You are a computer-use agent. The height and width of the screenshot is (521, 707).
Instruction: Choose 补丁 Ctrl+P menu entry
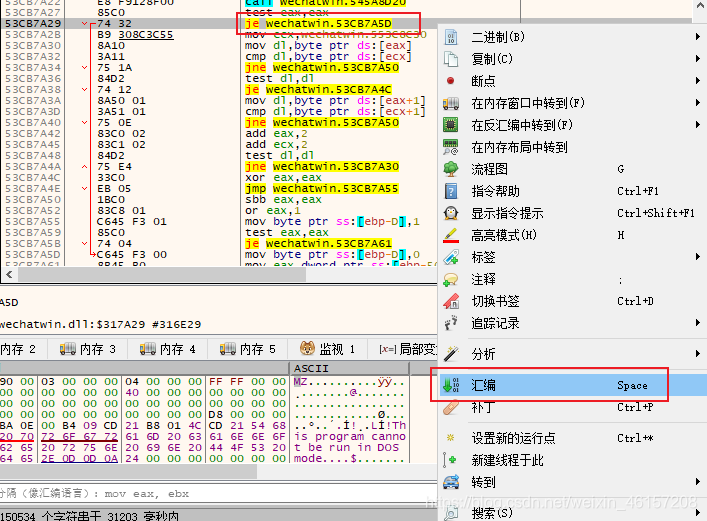(573, 407)
